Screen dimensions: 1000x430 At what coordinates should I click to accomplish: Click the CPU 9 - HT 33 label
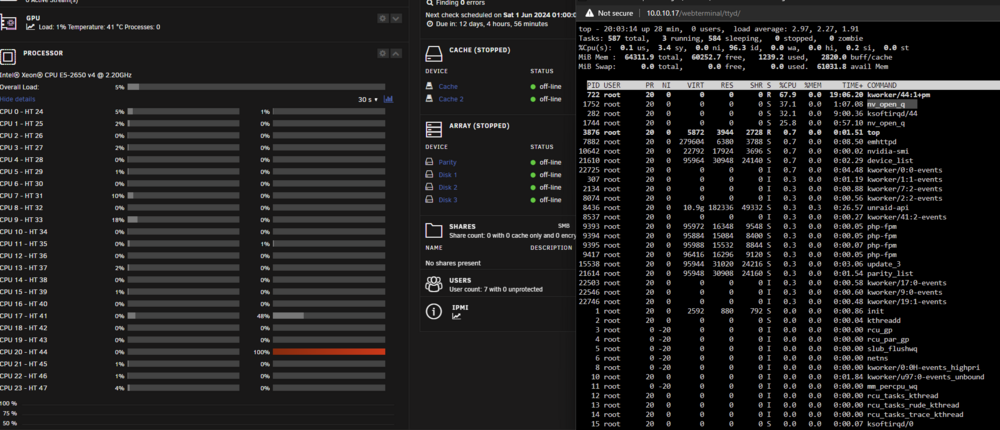coord(22,219)
